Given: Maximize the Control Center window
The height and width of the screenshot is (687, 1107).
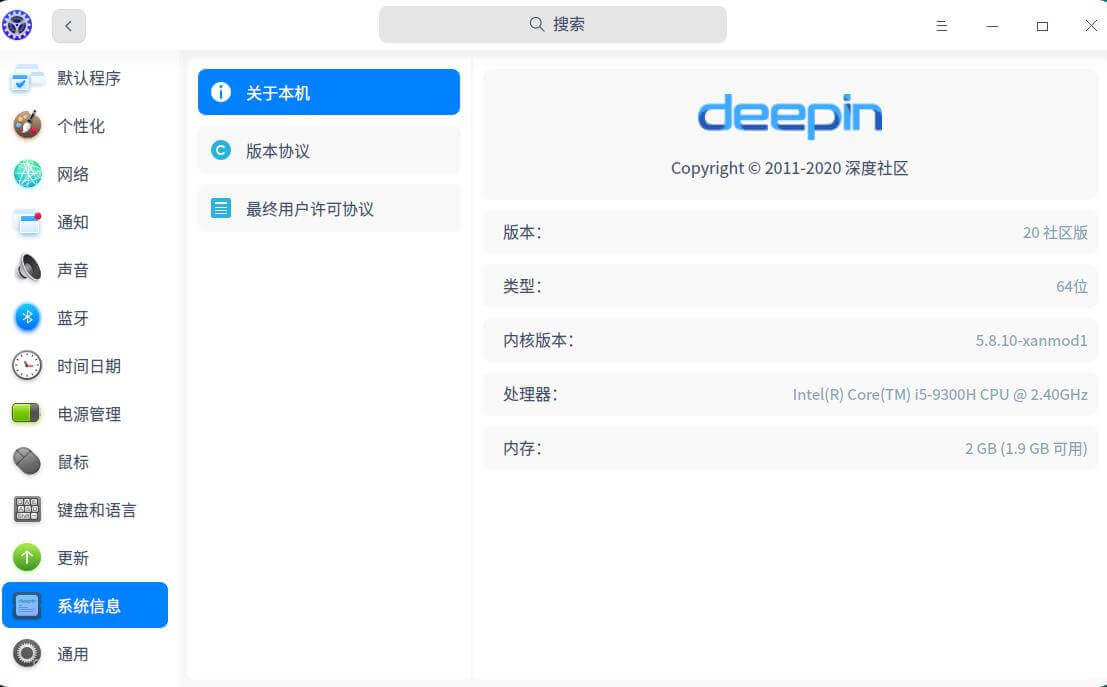Looking at the screenshot, I should click(1042, 26).
